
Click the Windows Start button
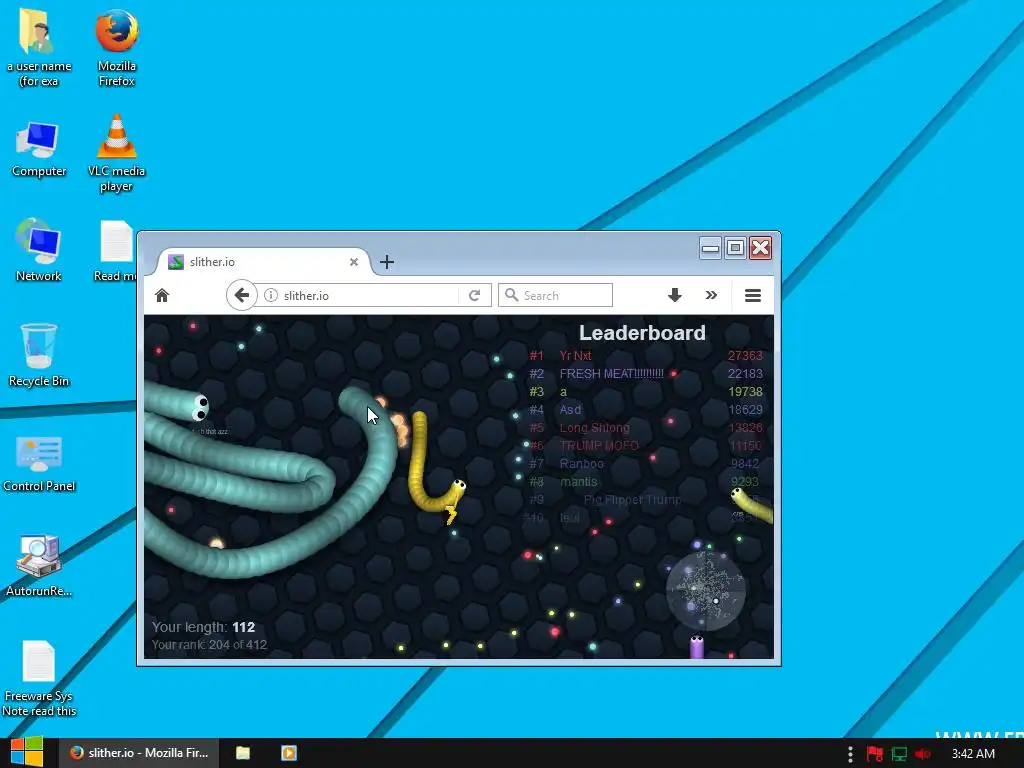[x=27, y=752]
